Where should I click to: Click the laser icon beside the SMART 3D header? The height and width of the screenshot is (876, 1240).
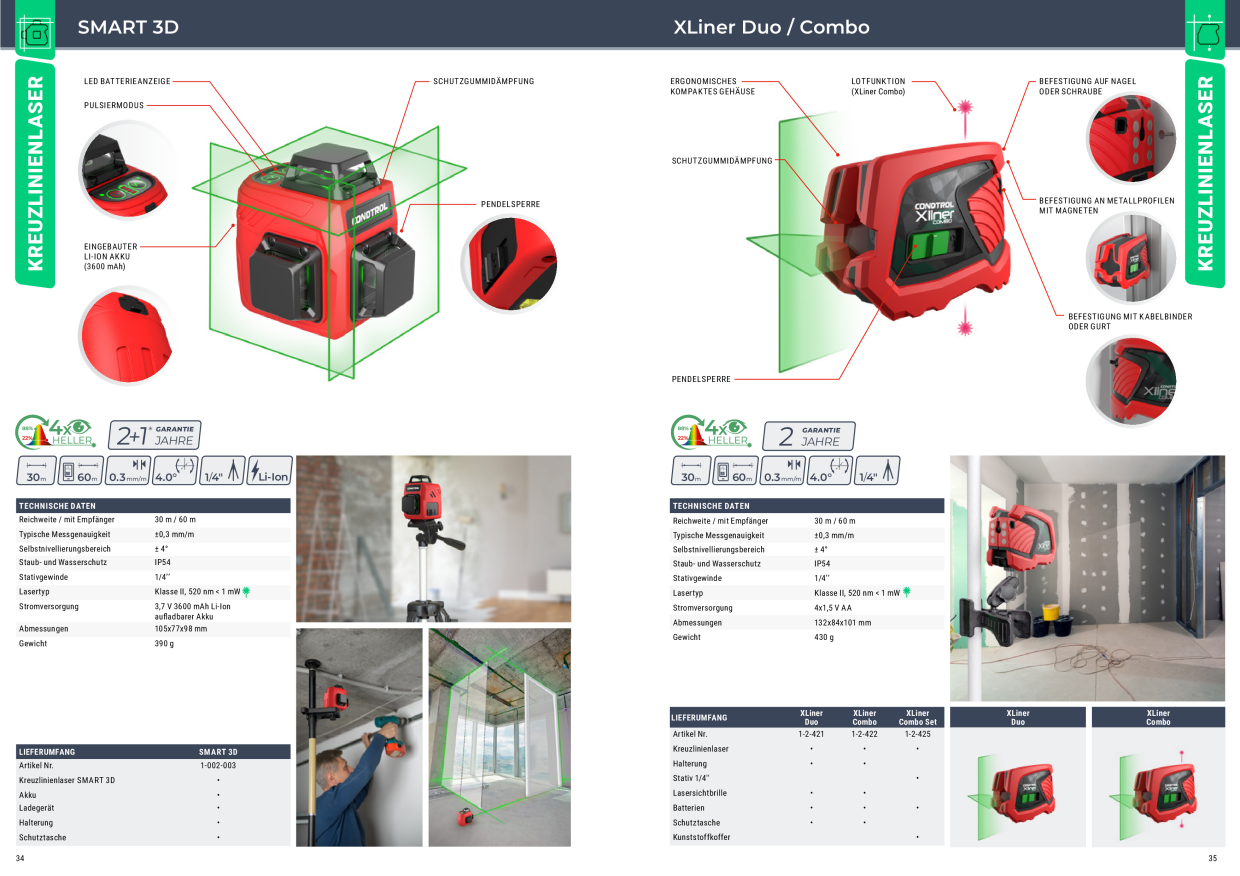tap(37, 35)
